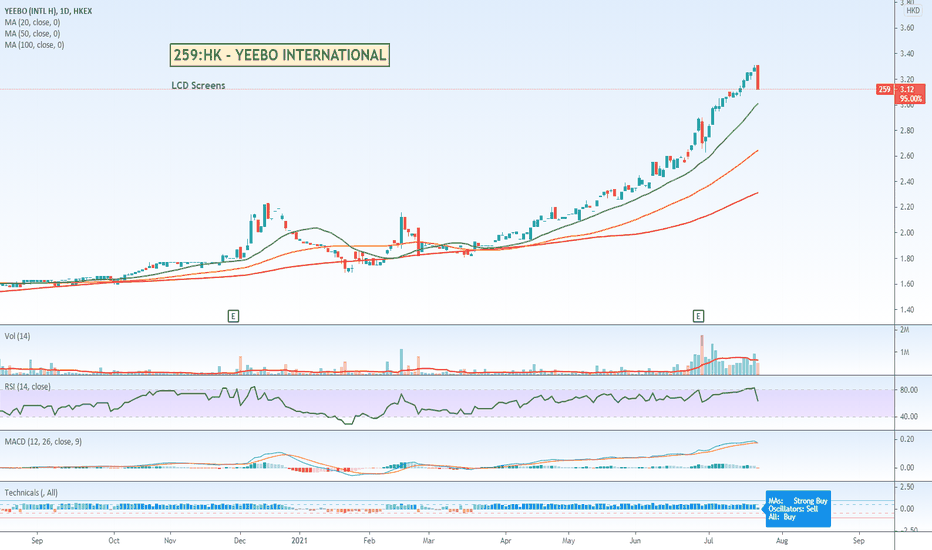Click the 3.40 price scale label
Image resolution: width=932 pixels, height=550 pixels.
pos(907,54)
